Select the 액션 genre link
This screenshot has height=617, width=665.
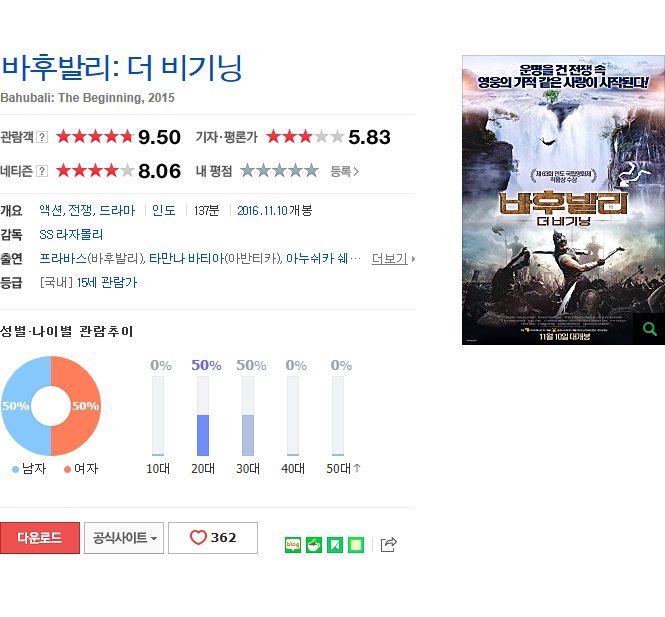coord(50,210)
